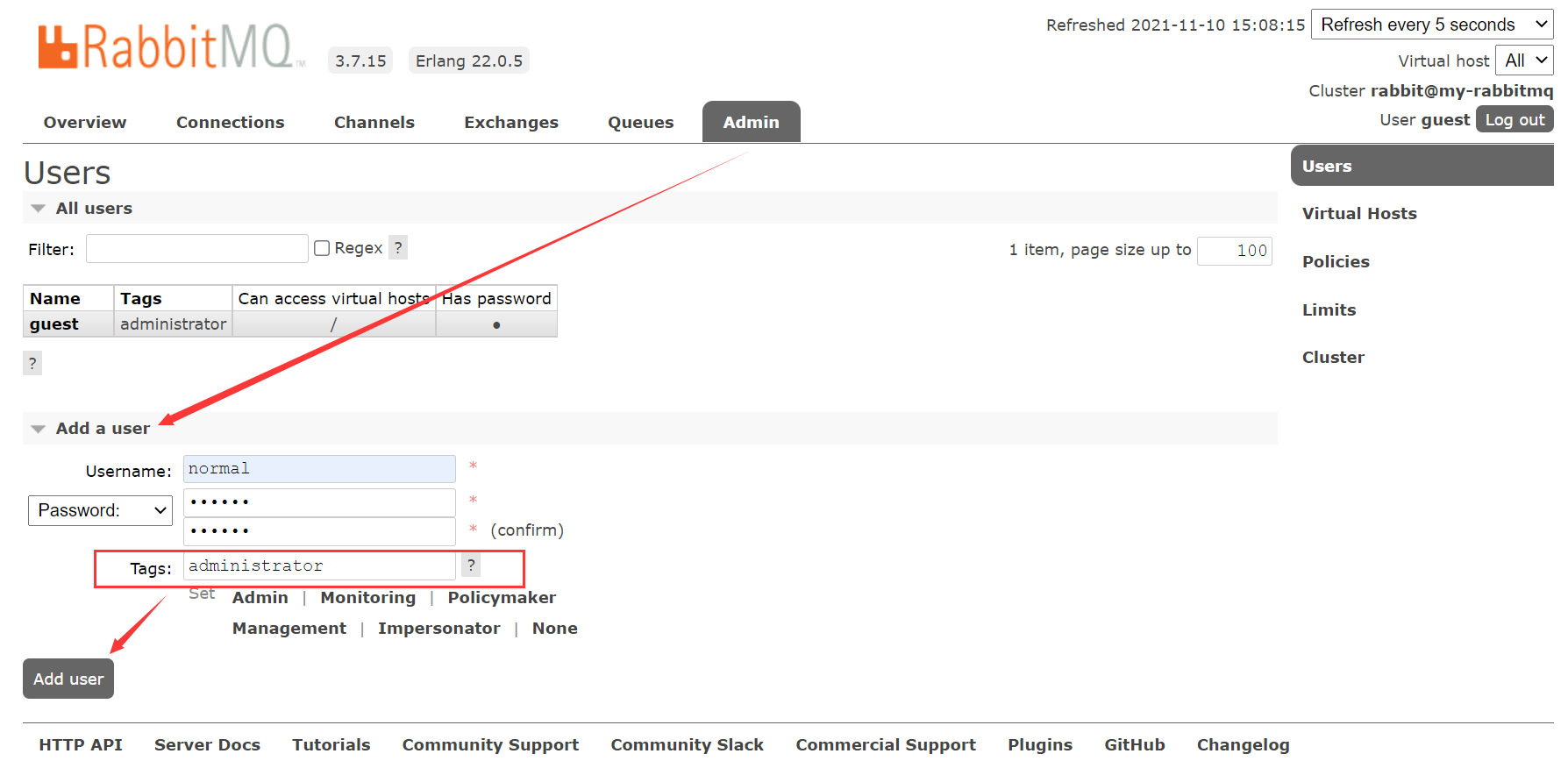Switch to the Connections tab
The width and height of the screenshot is (1568, 768).
[x=231, y=122]
